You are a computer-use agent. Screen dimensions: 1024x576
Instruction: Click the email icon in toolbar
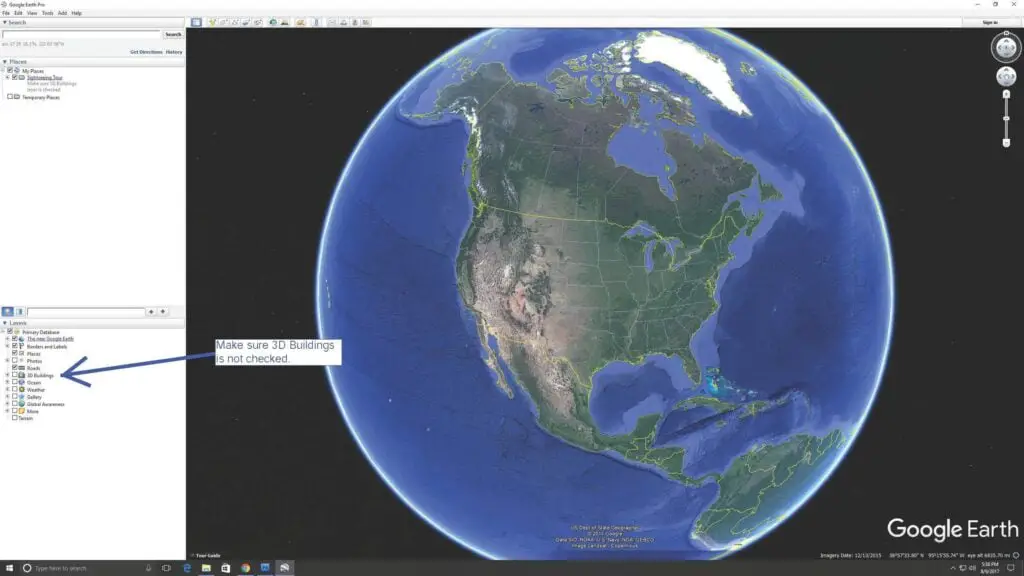tap(333, 22)
